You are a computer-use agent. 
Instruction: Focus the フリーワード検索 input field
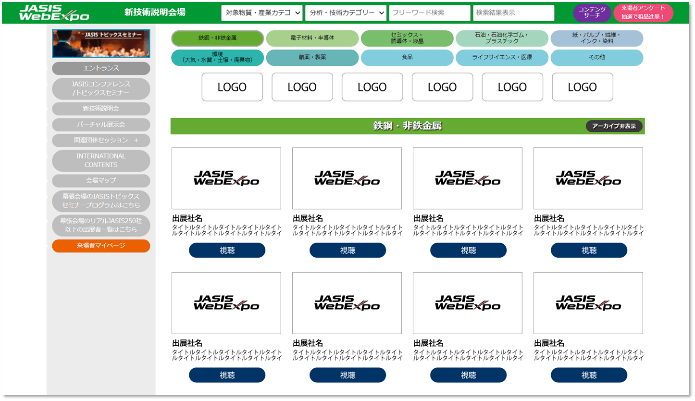(x=429, y=13)
